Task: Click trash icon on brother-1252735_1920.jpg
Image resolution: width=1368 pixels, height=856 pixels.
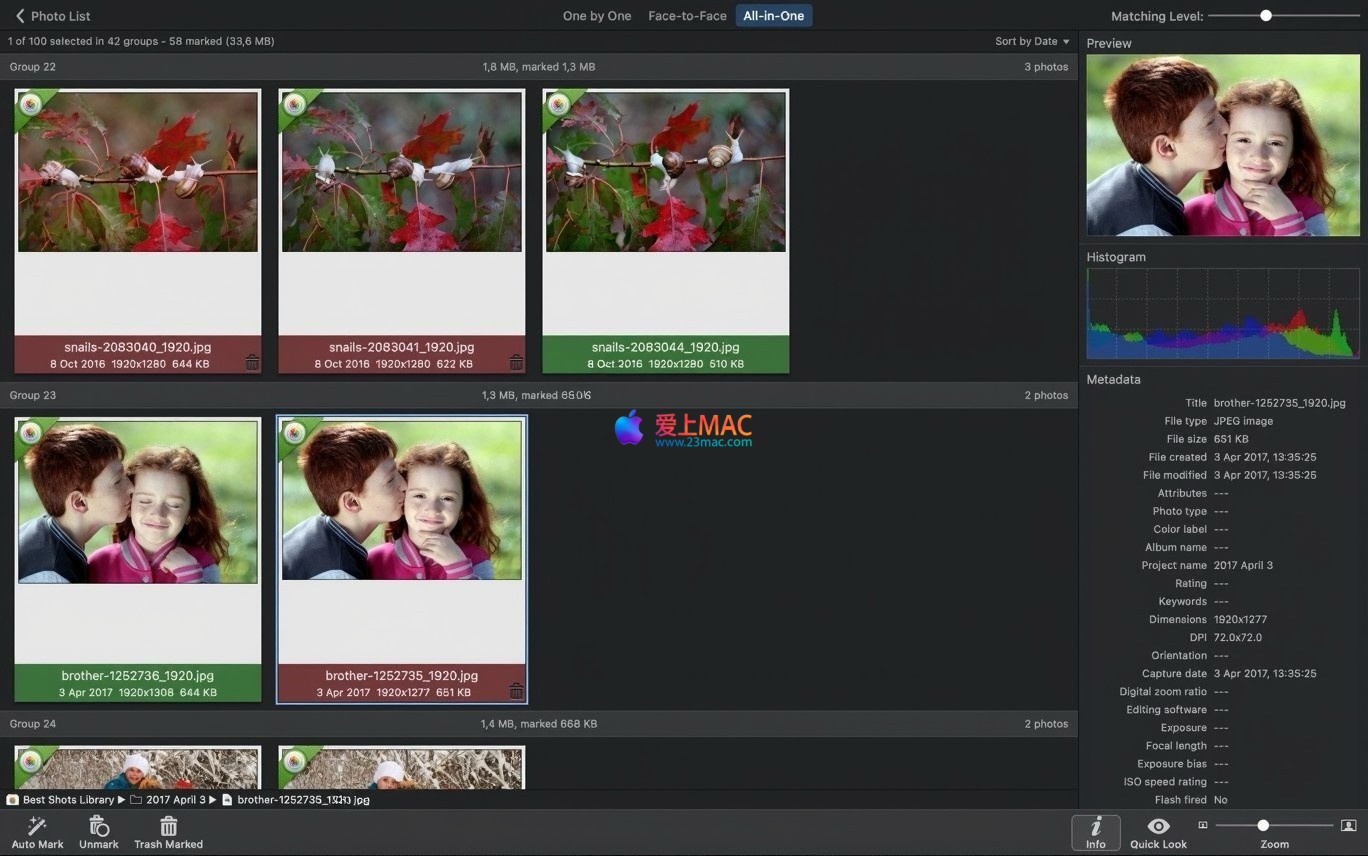Action: 516,691
